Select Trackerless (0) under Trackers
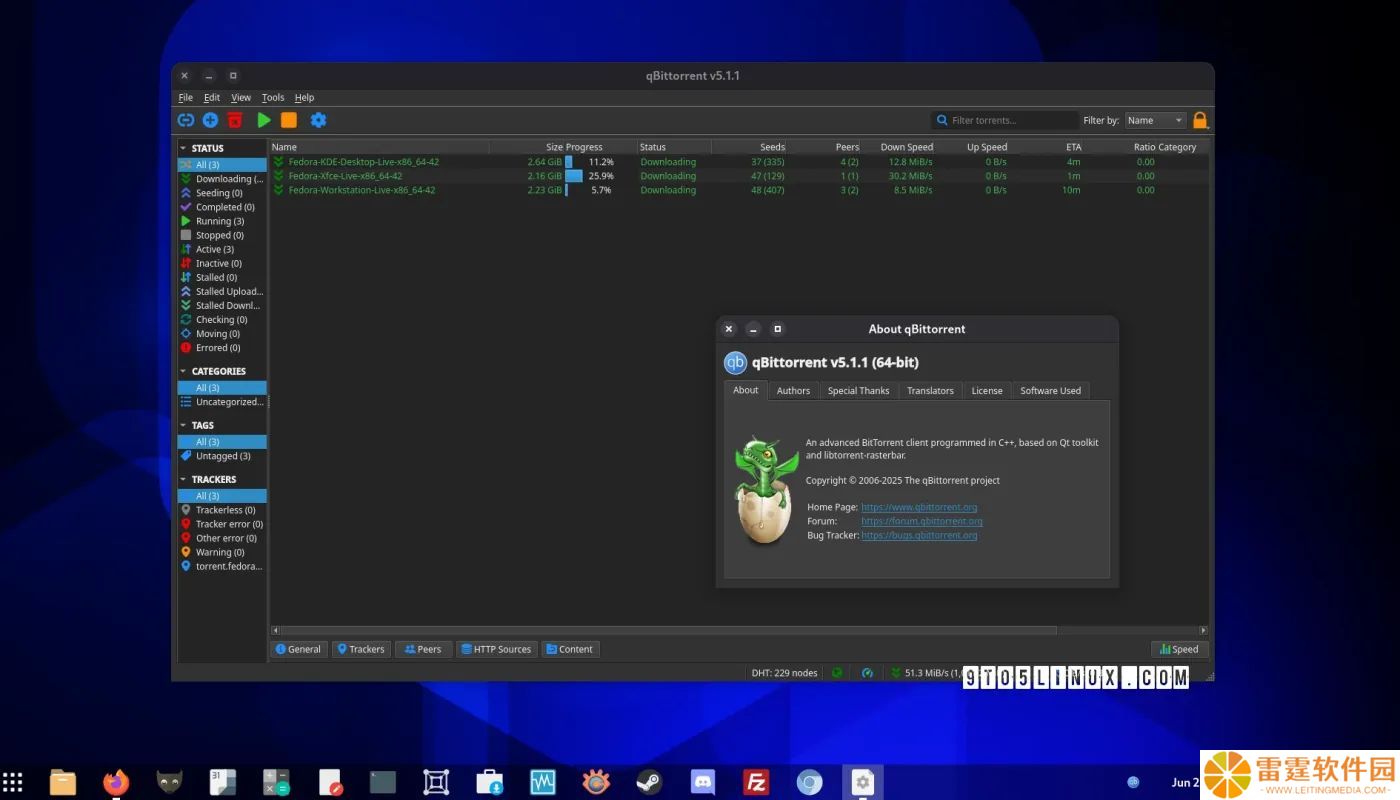 222,510
